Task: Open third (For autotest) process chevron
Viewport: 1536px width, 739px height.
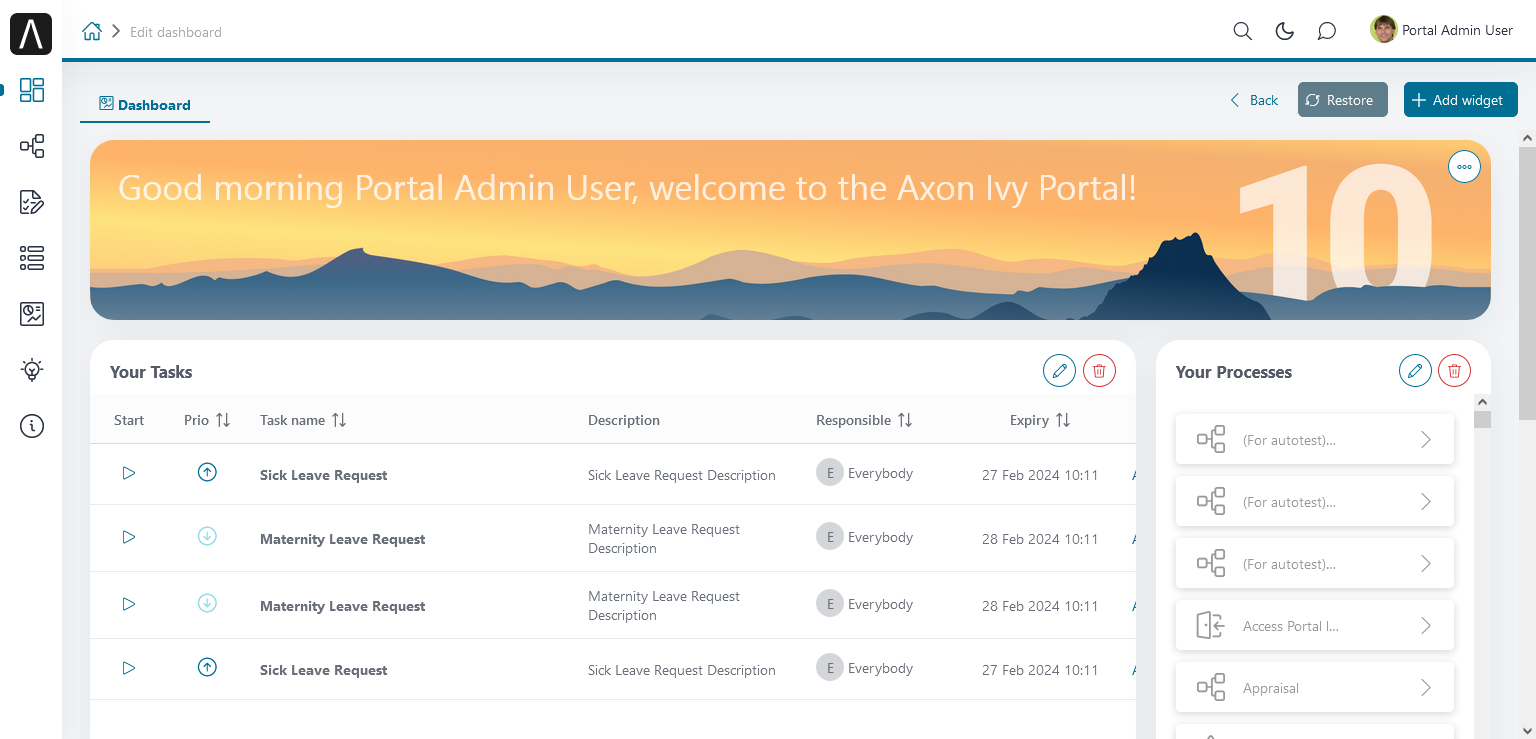Action: 1426,564
